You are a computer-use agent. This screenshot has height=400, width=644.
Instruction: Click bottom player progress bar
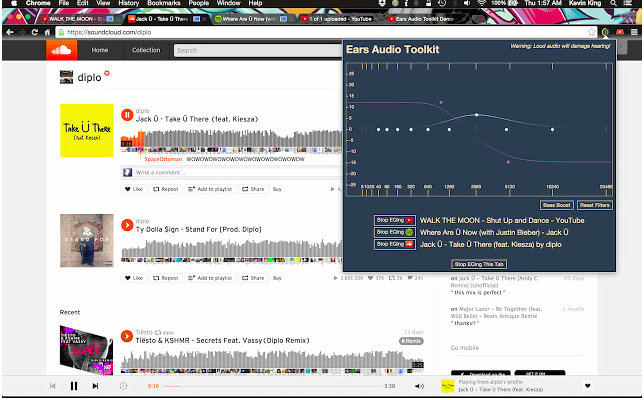click(271, 386)
